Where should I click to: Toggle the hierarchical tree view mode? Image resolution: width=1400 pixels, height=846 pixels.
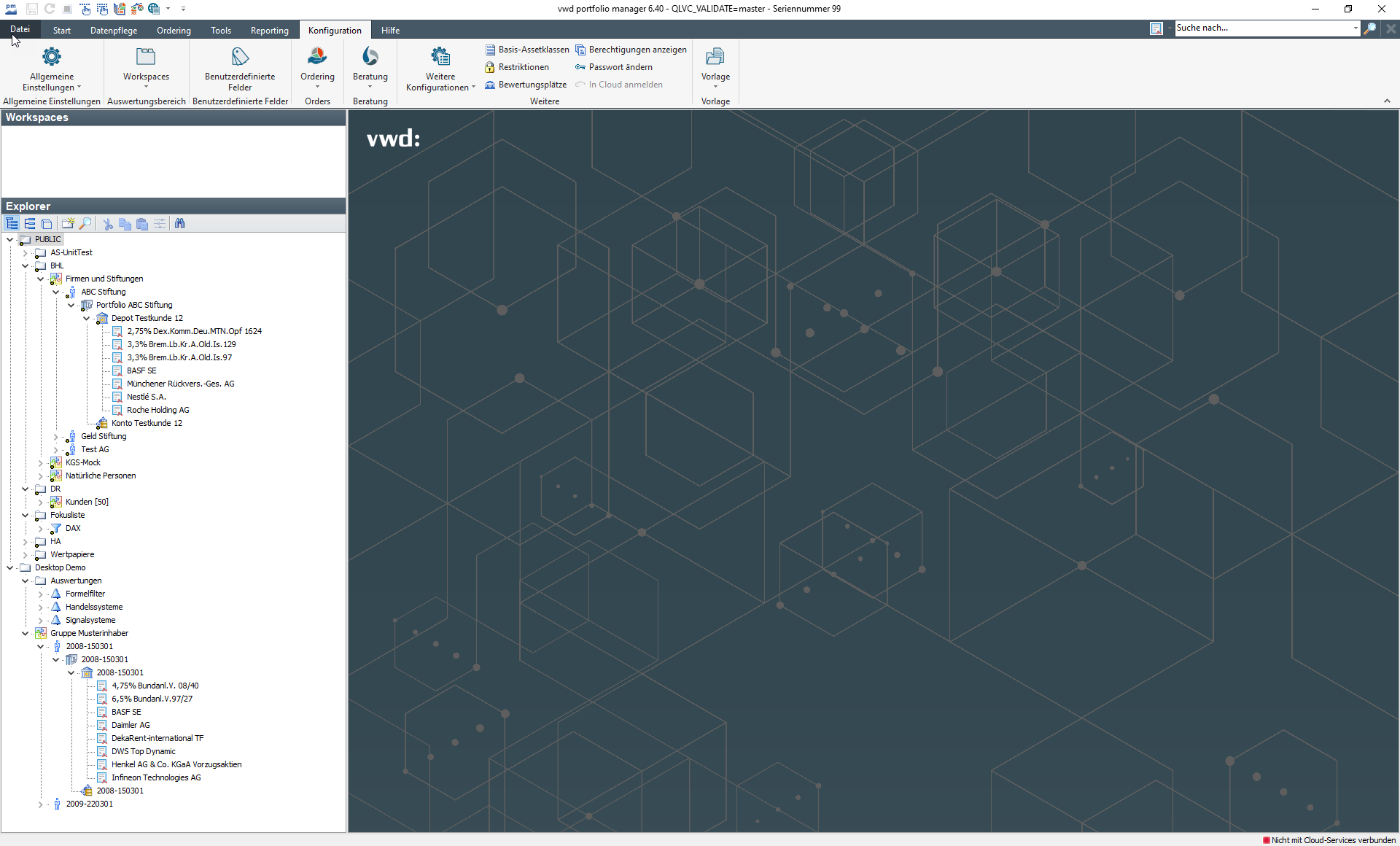12,224
